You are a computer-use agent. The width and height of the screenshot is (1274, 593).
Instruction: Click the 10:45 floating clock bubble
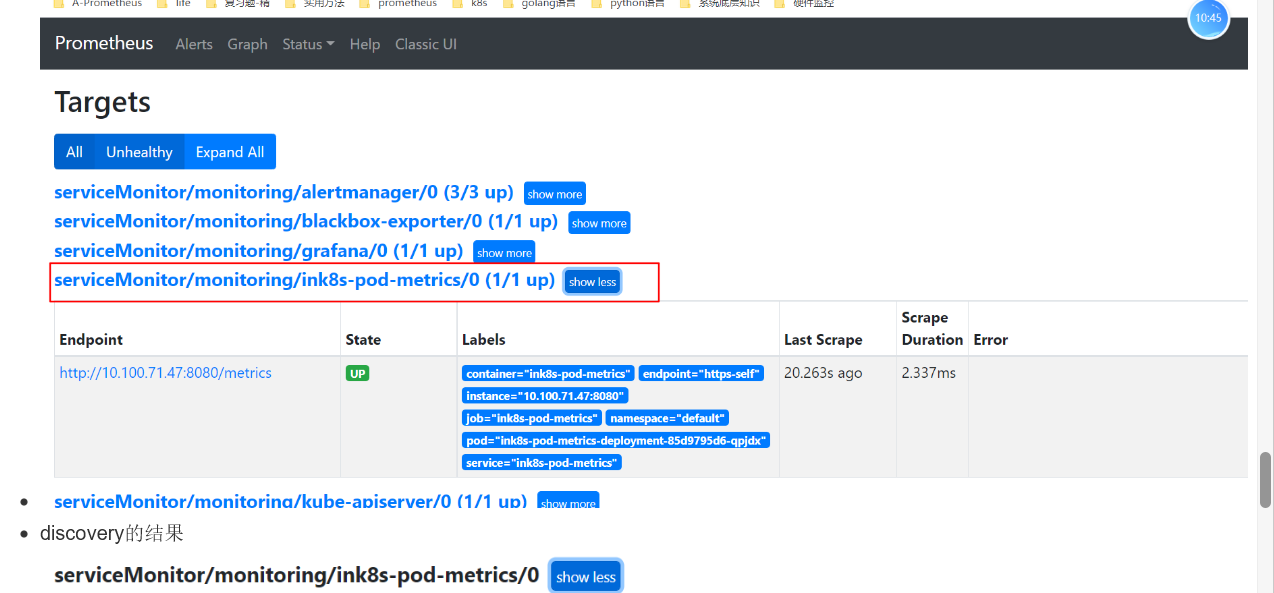1208,18
